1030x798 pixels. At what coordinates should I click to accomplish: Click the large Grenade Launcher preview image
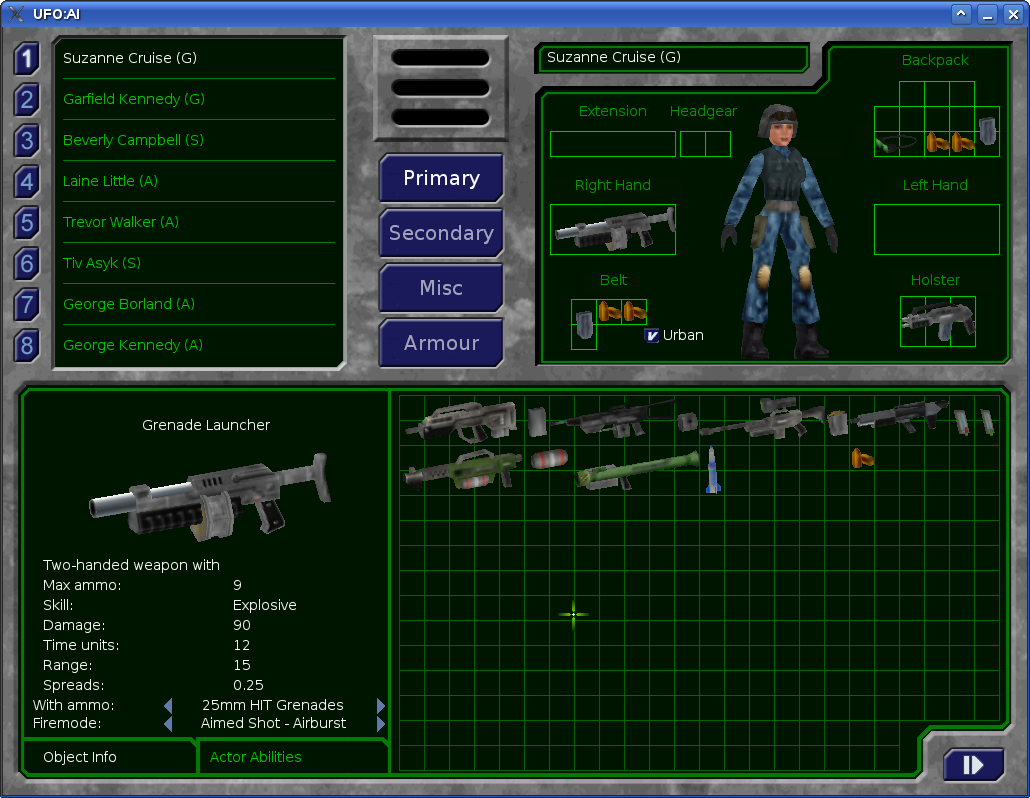point(209,496)
